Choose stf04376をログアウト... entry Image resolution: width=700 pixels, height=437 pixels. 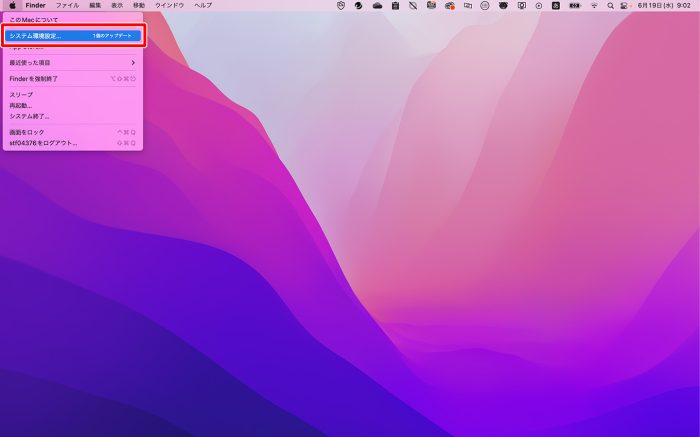(x=43, y=143)
